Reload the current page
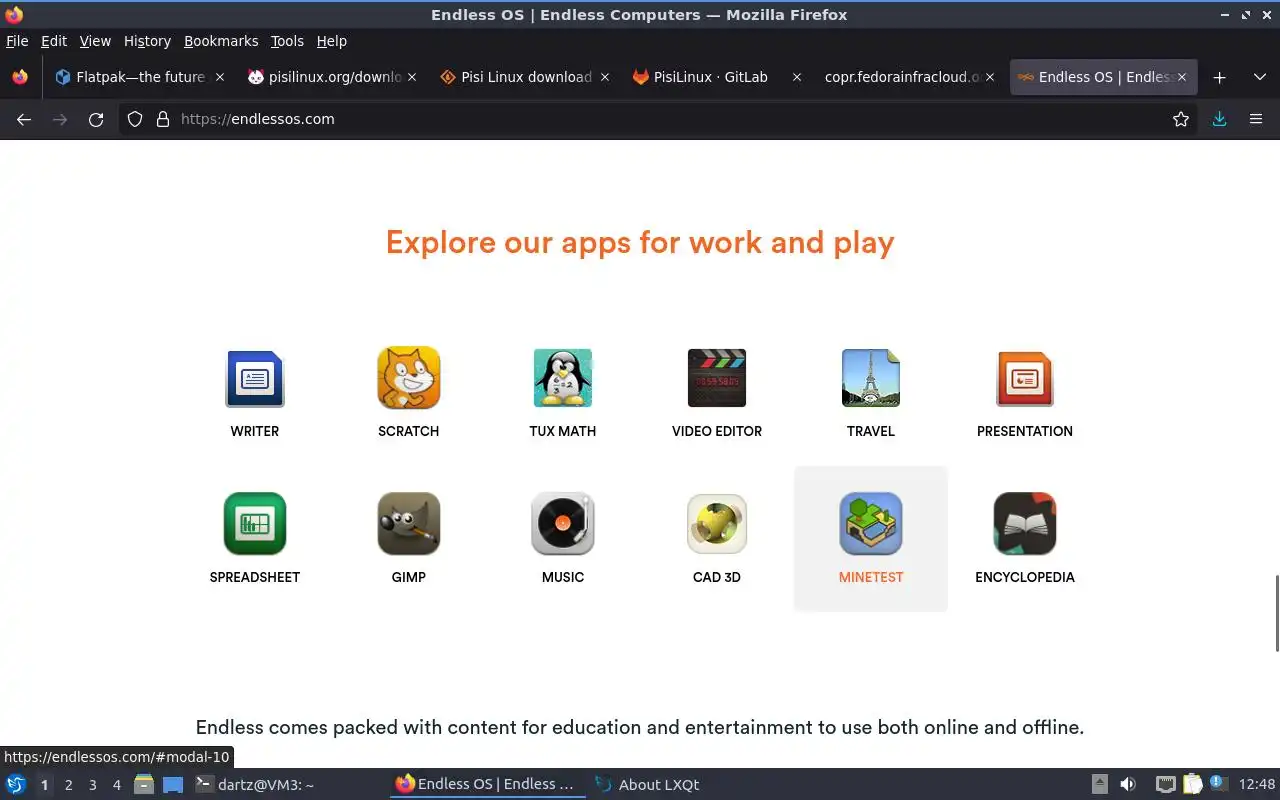 point(96,119)
